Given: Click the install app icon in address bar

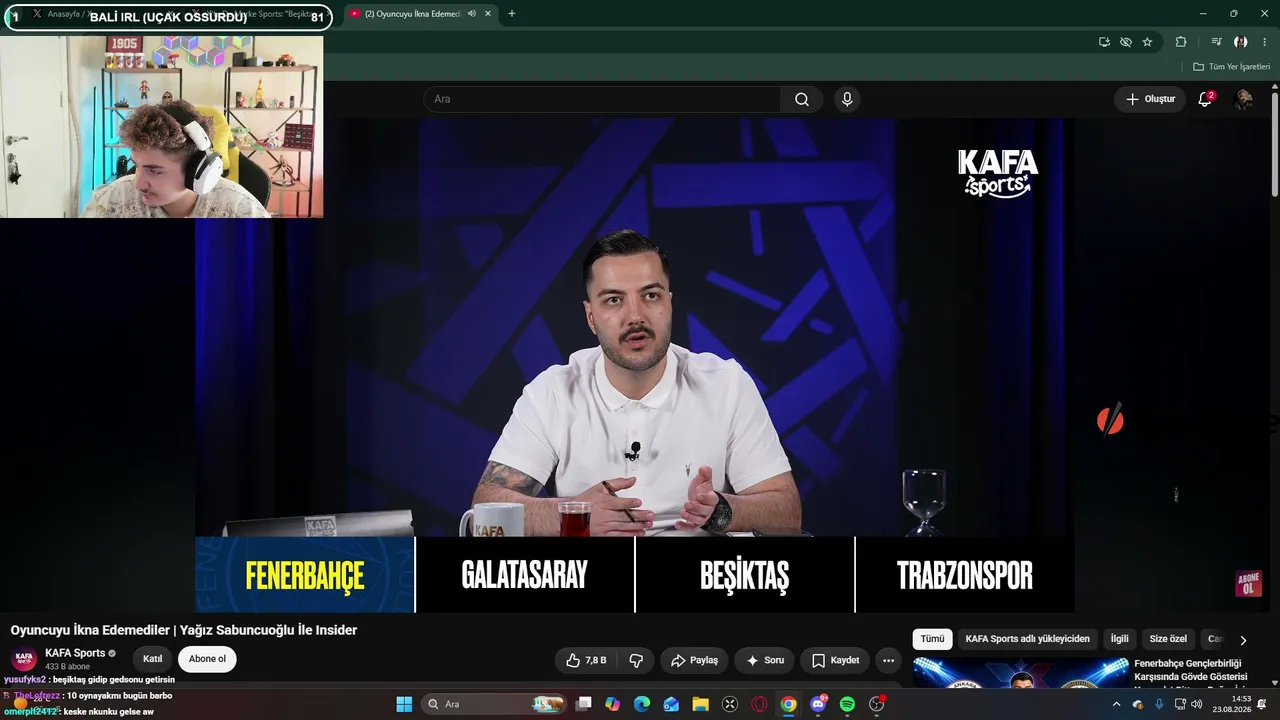Looking at the screenshot, I should tap(1104, 42).
